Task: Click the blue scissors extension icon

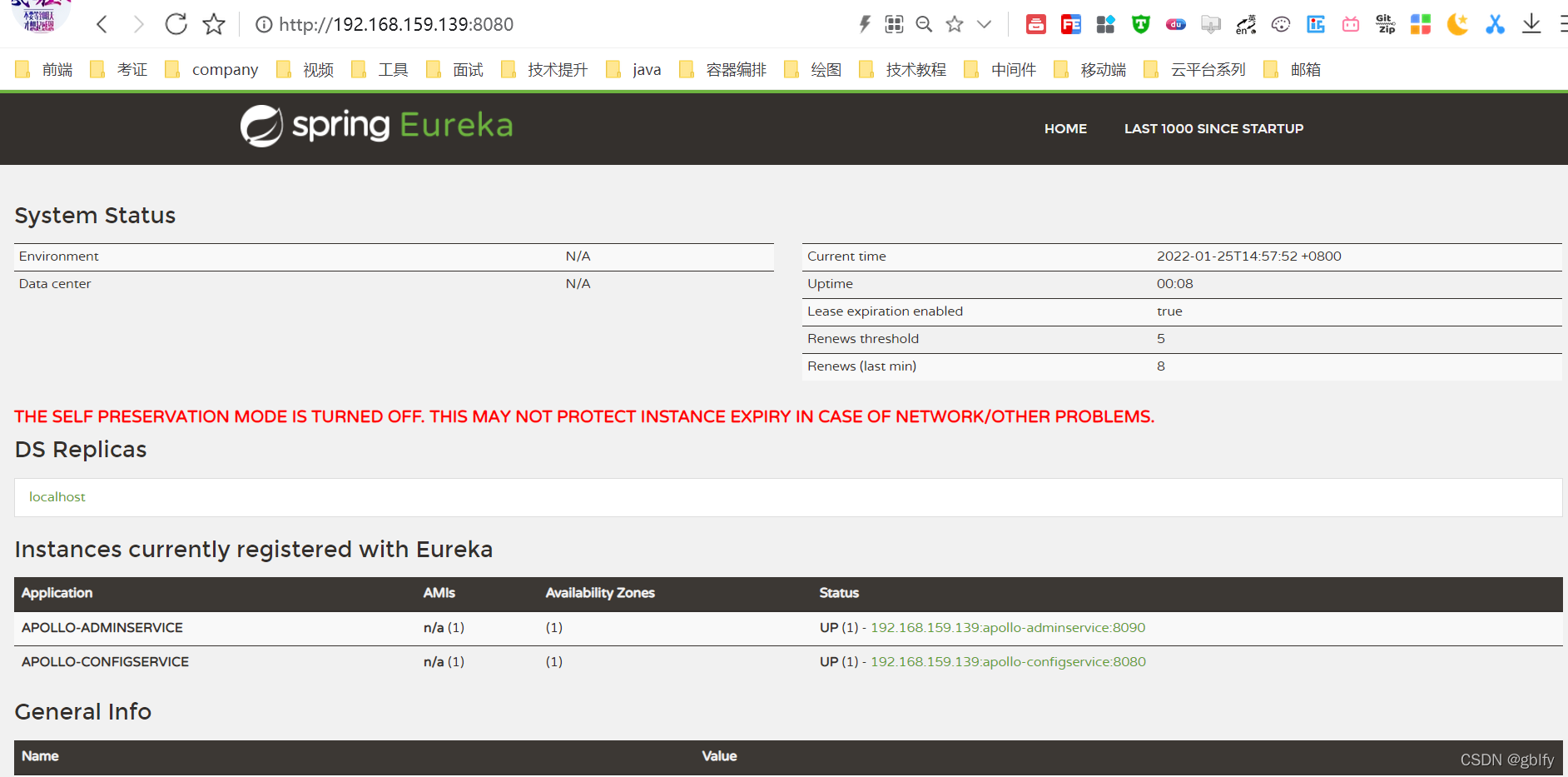Action: [x=1496, y=24]
